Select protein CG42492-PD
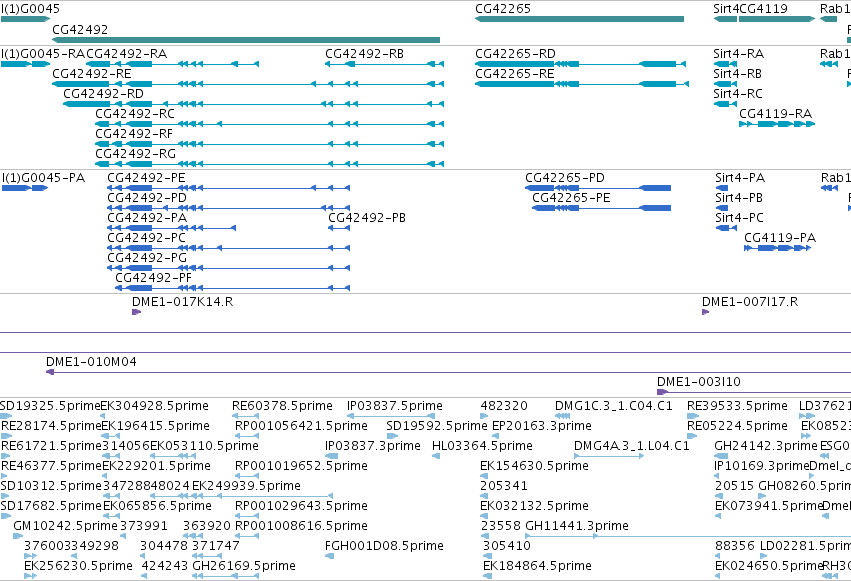 click(228, 208)
